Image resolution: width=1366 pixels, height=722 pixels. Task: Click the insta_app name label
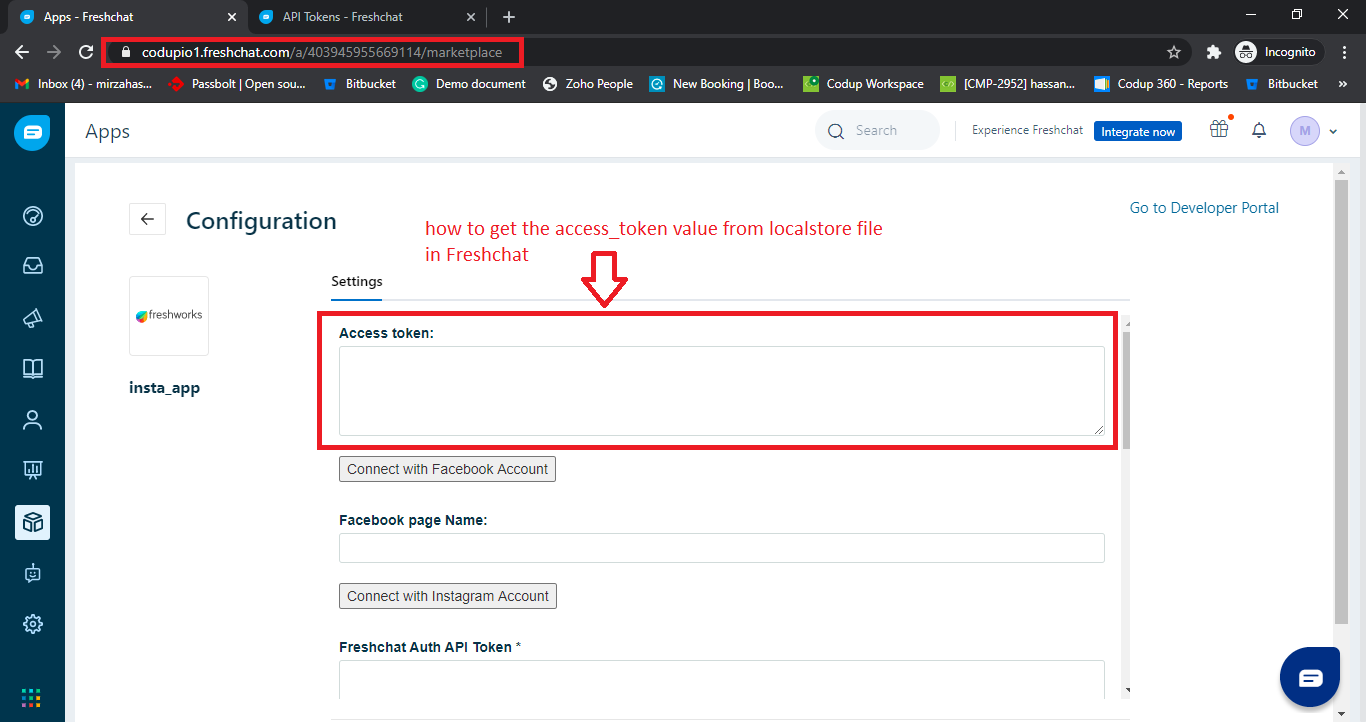coord(165,388)
